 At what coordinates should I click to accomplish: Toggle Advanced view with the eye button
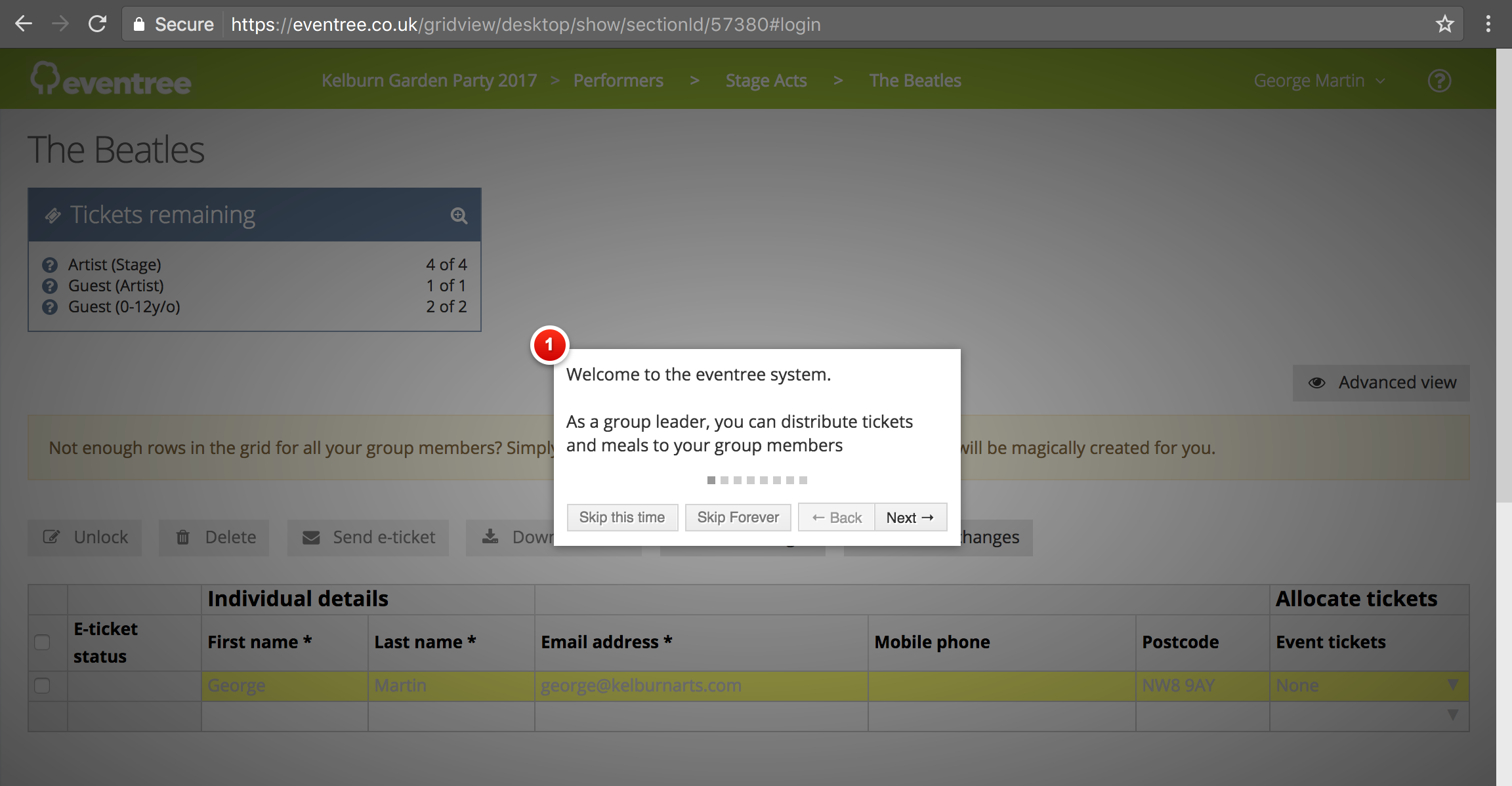(1381, 383)
